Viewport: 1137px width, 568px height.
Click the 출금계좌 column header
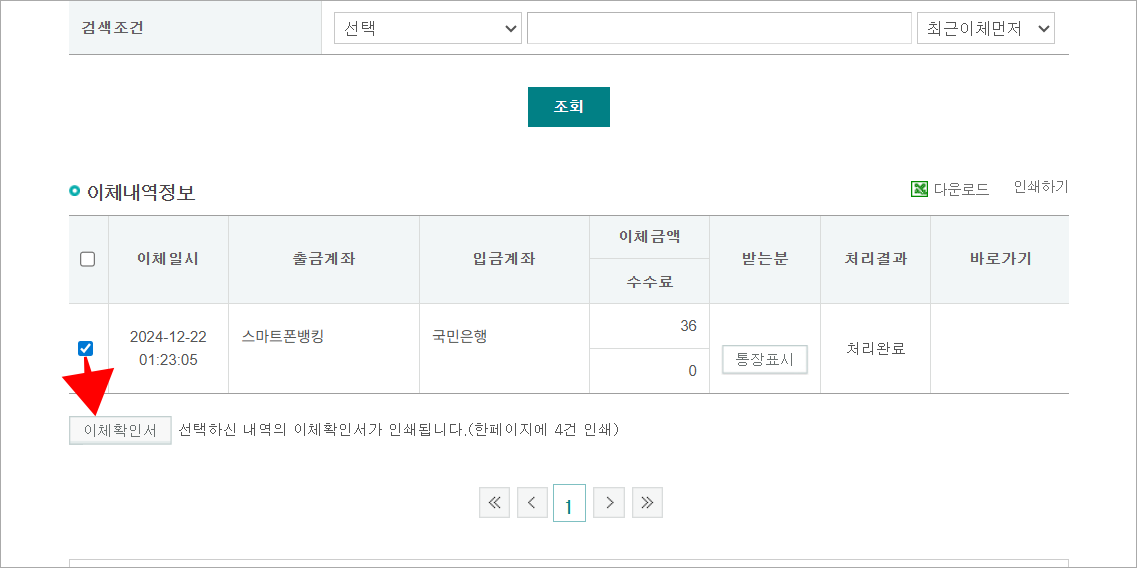(x=323, y=259)
